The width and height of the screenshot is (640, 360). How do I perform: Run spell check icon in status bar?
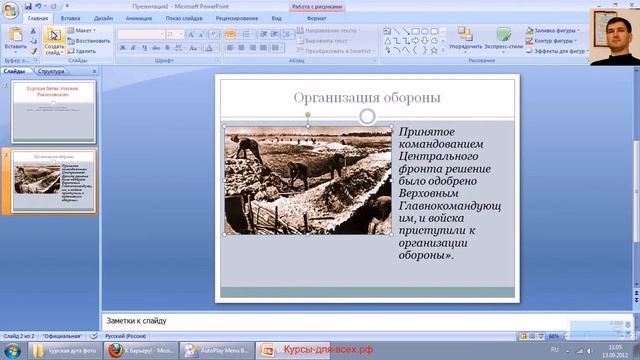pos(93,336)
